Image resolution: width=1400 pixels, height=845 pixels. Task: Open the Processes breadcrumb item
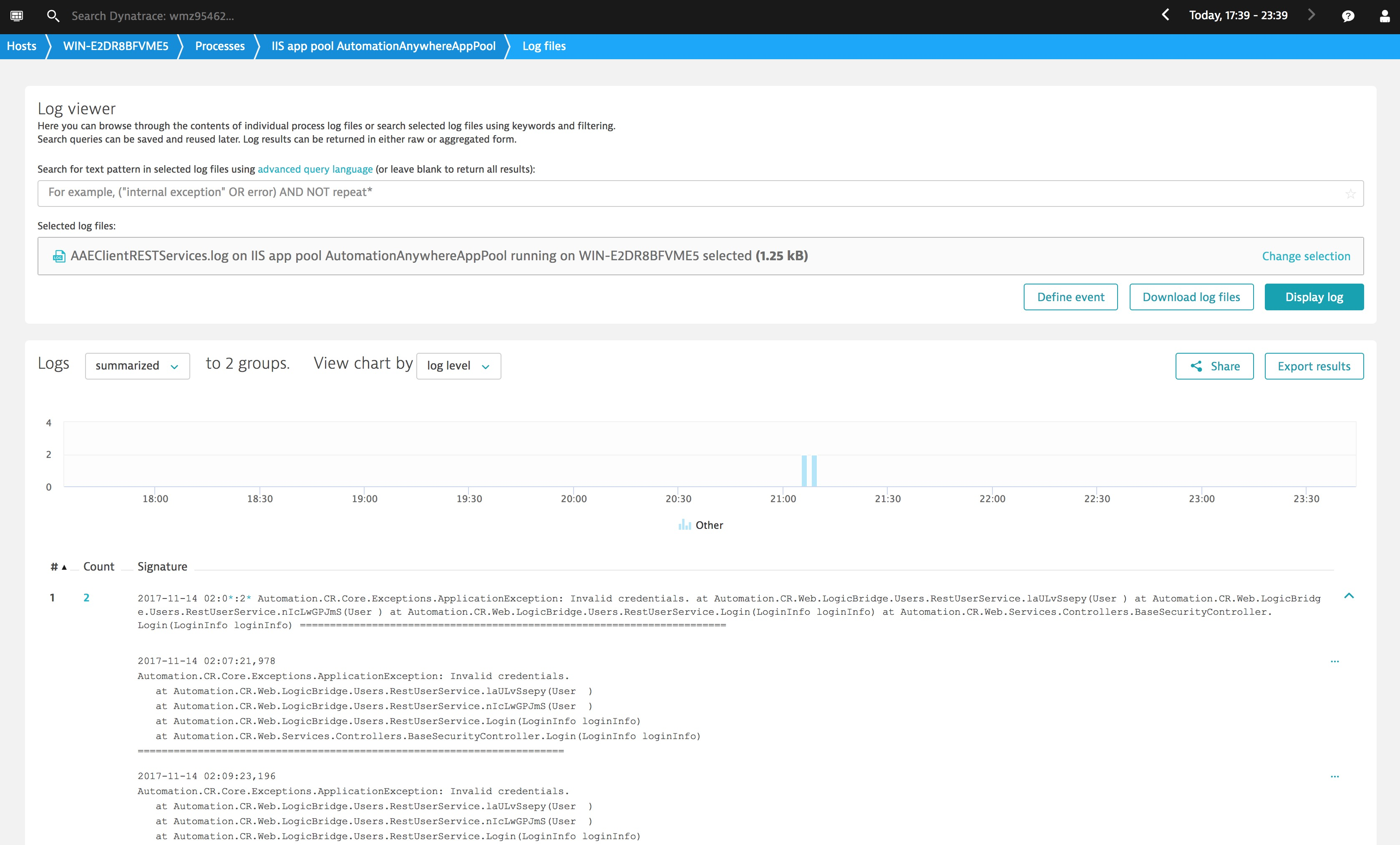(219, 46)
